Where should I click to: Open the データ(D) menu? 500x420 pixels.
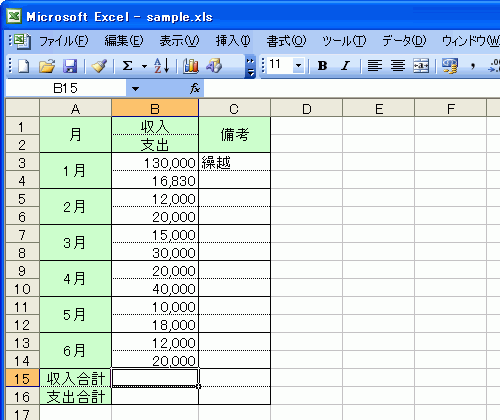point(404,41)
